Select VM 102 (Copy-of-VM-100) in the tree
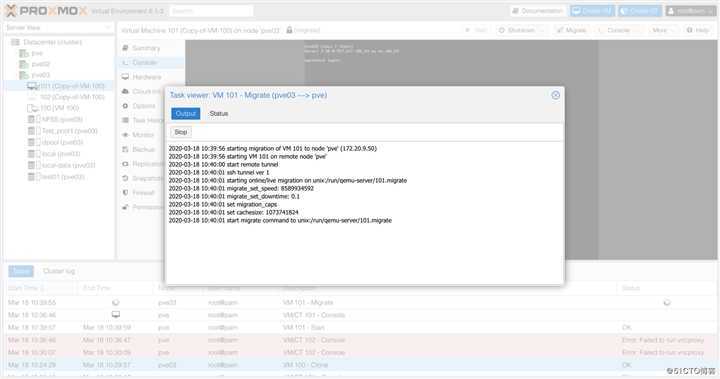 pyautogui.click(x=66, y=97)
